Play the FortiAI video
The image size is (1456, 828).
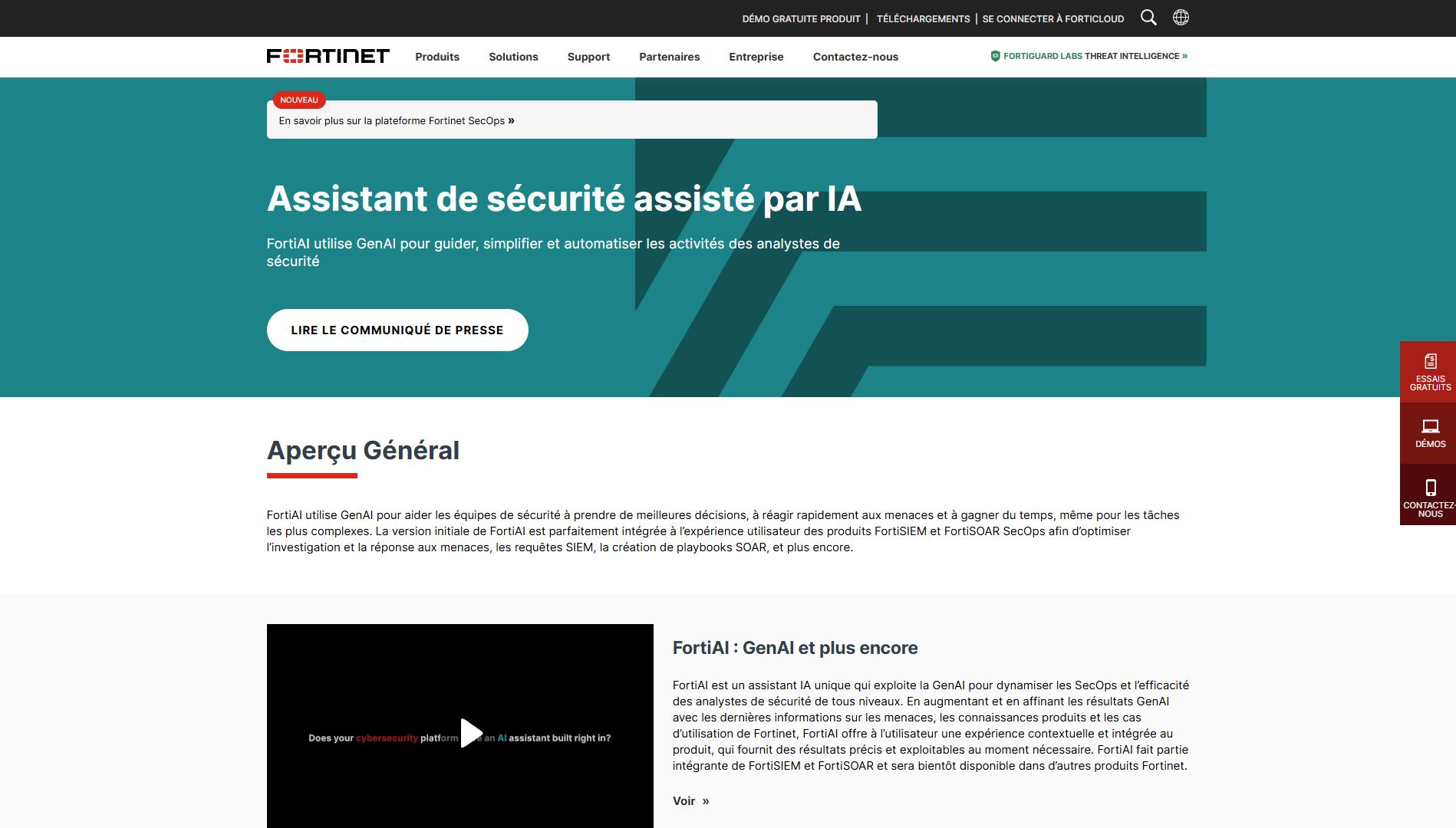[x=470, y=733]
